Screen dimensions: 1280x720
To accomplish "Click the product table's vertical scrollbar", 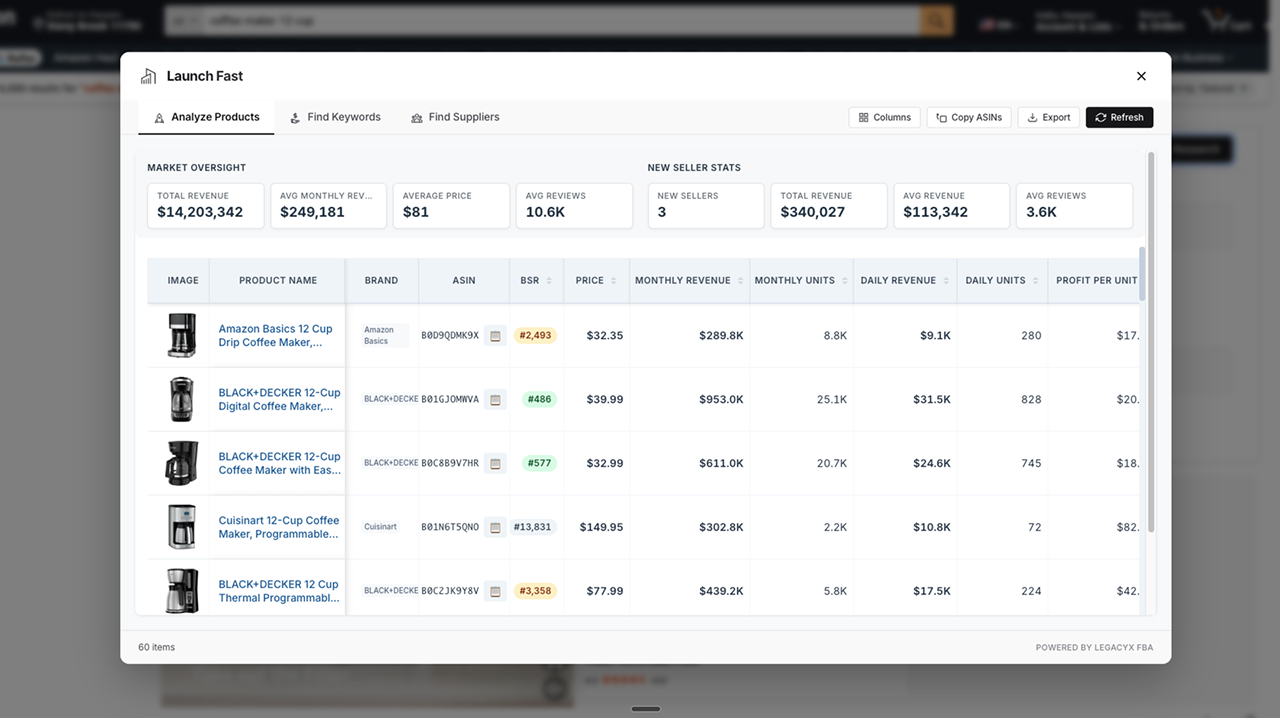I will tap(1143, 273).
